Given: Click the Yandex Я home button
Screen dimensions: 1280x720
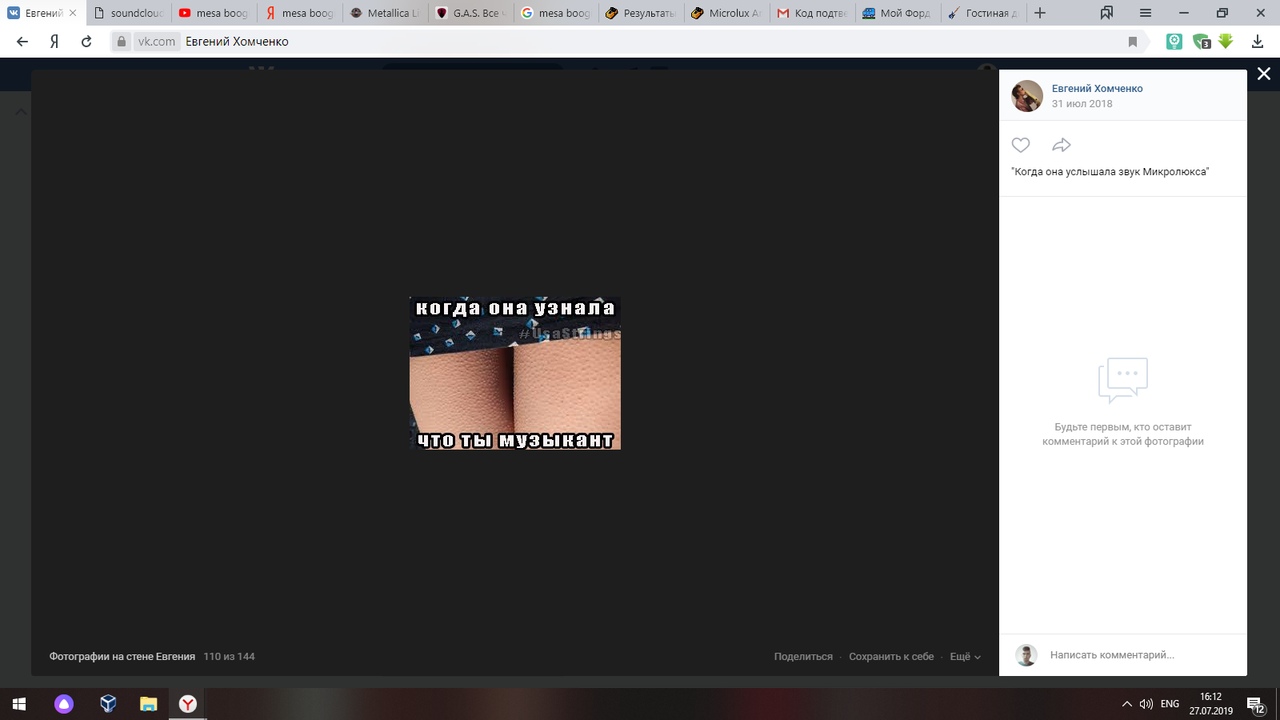Looking at the screenshot, I should (54, 42).
